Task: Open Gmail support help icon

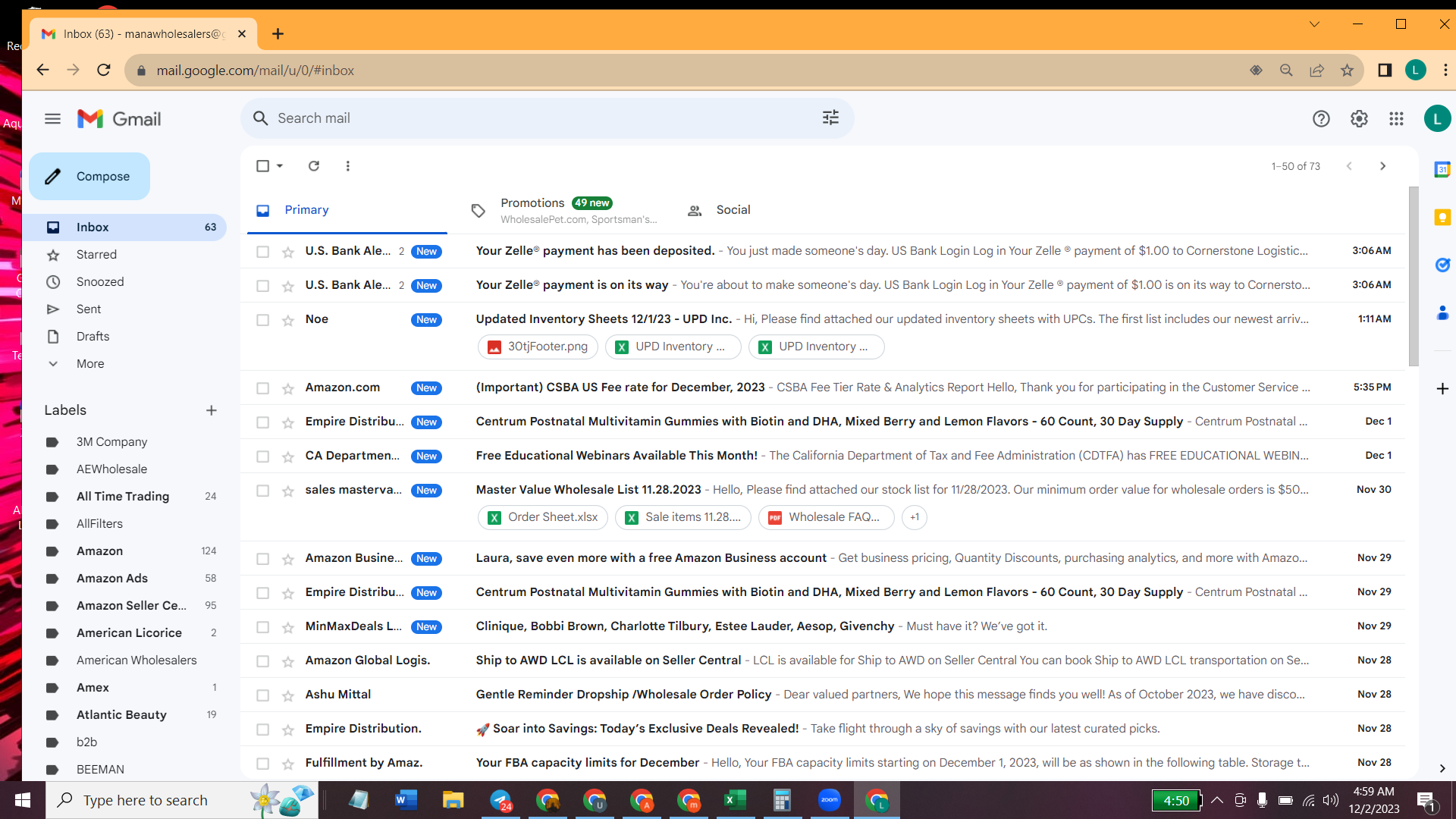Action: click(x=1321, y=119)
